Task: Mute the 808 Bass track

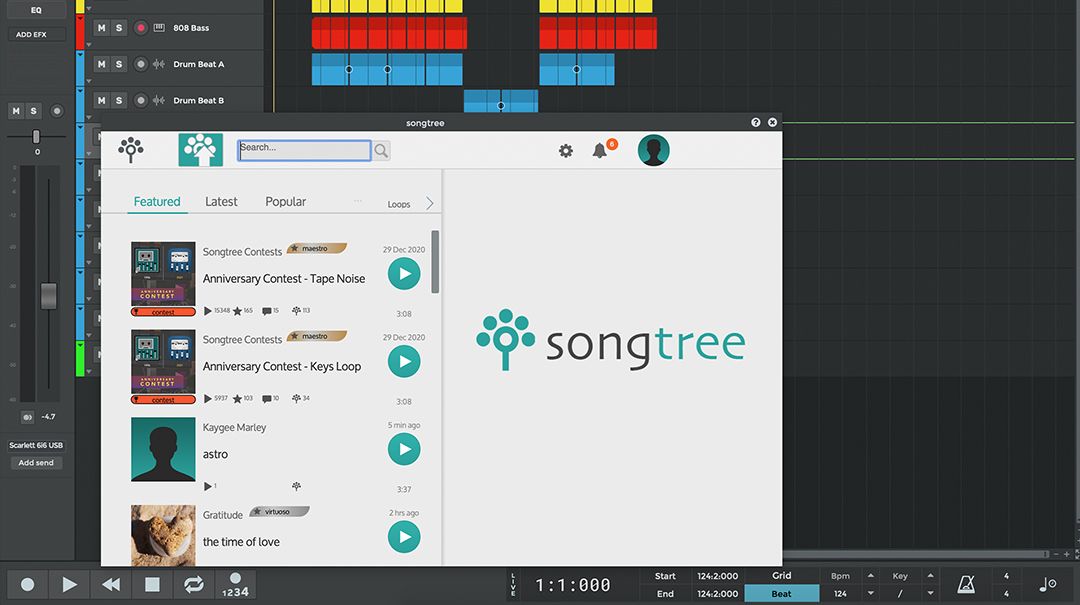Action: (101, 28)
